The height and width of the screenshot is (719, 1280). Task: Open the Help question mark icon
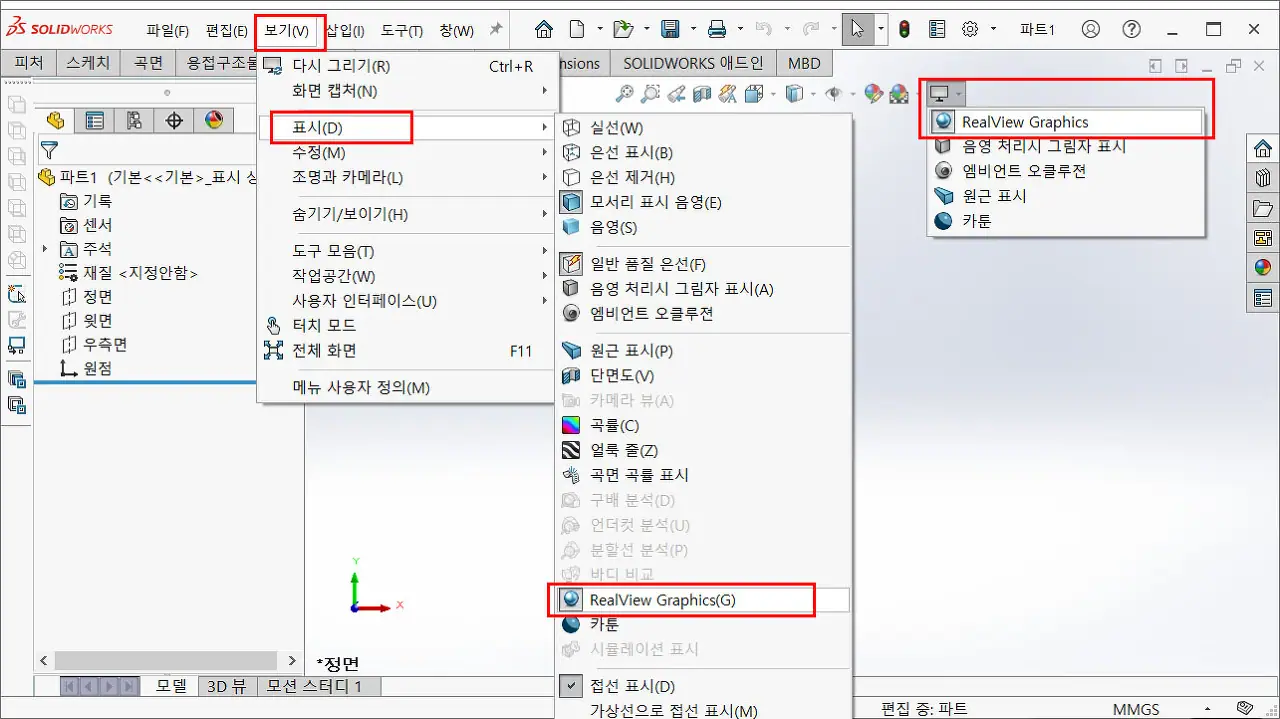click(1131, 29)
